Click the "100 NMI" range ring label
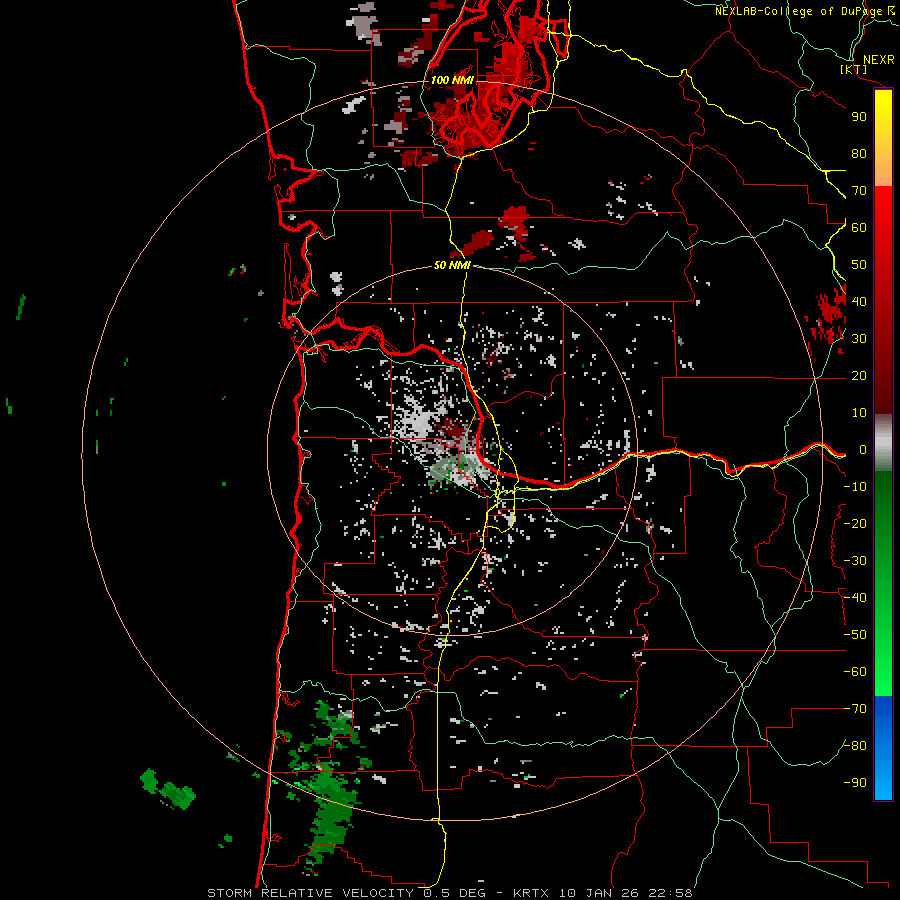This screenshot has height=900, width=900. [452, 80]
